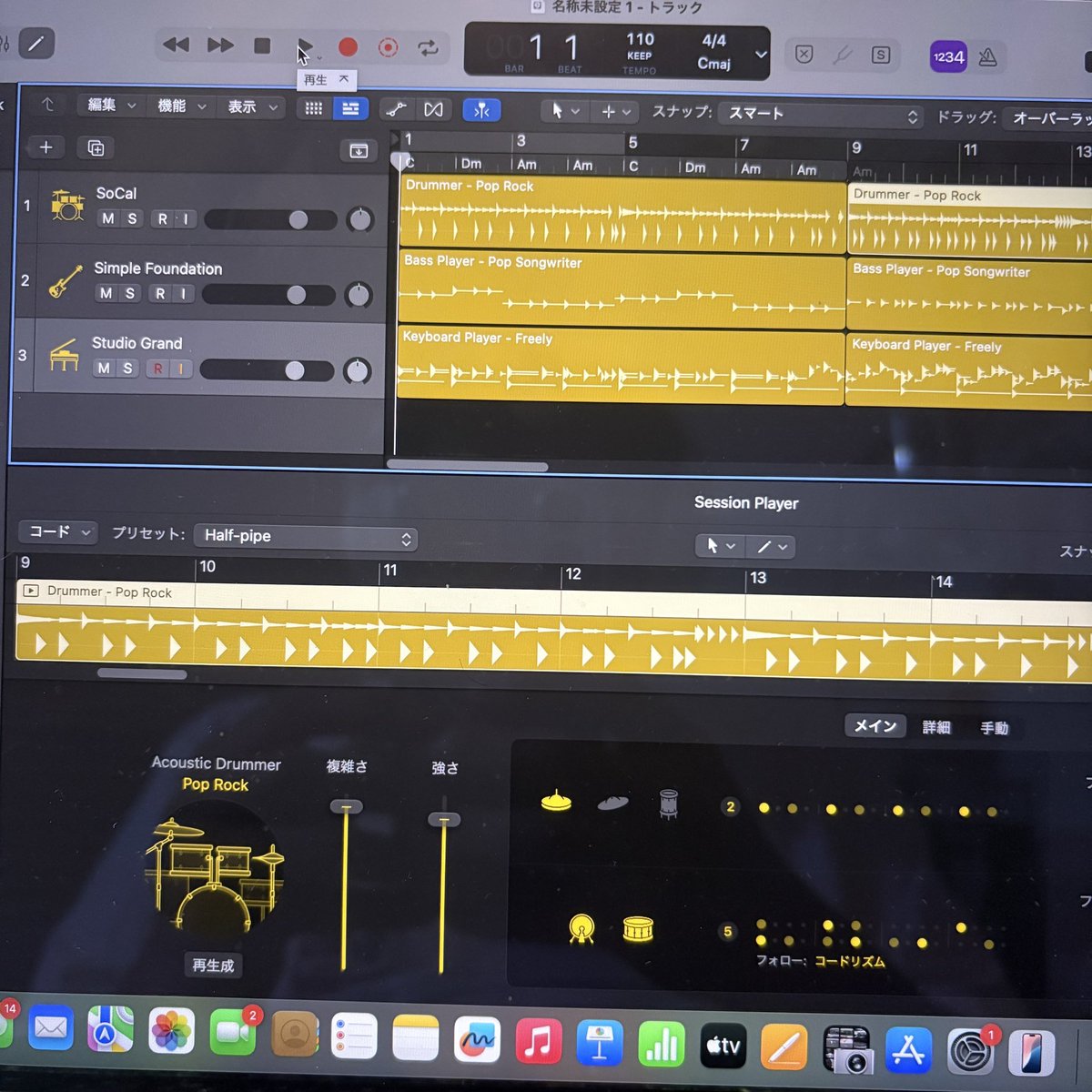Click the Replace mode X icon
This screenshot has width=1092, height=1092.
pos(804,54)
